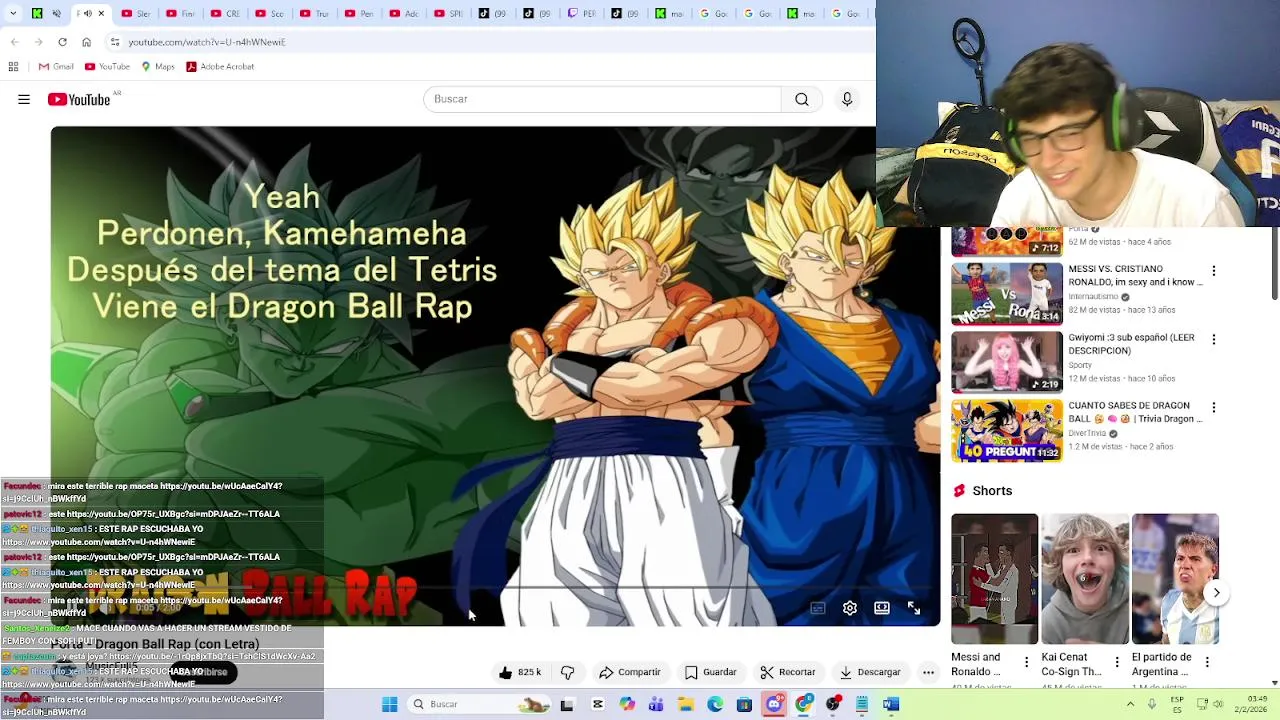
Task: Open the Adobe Acrobat bookmark
Action: (x=220, y=67)
